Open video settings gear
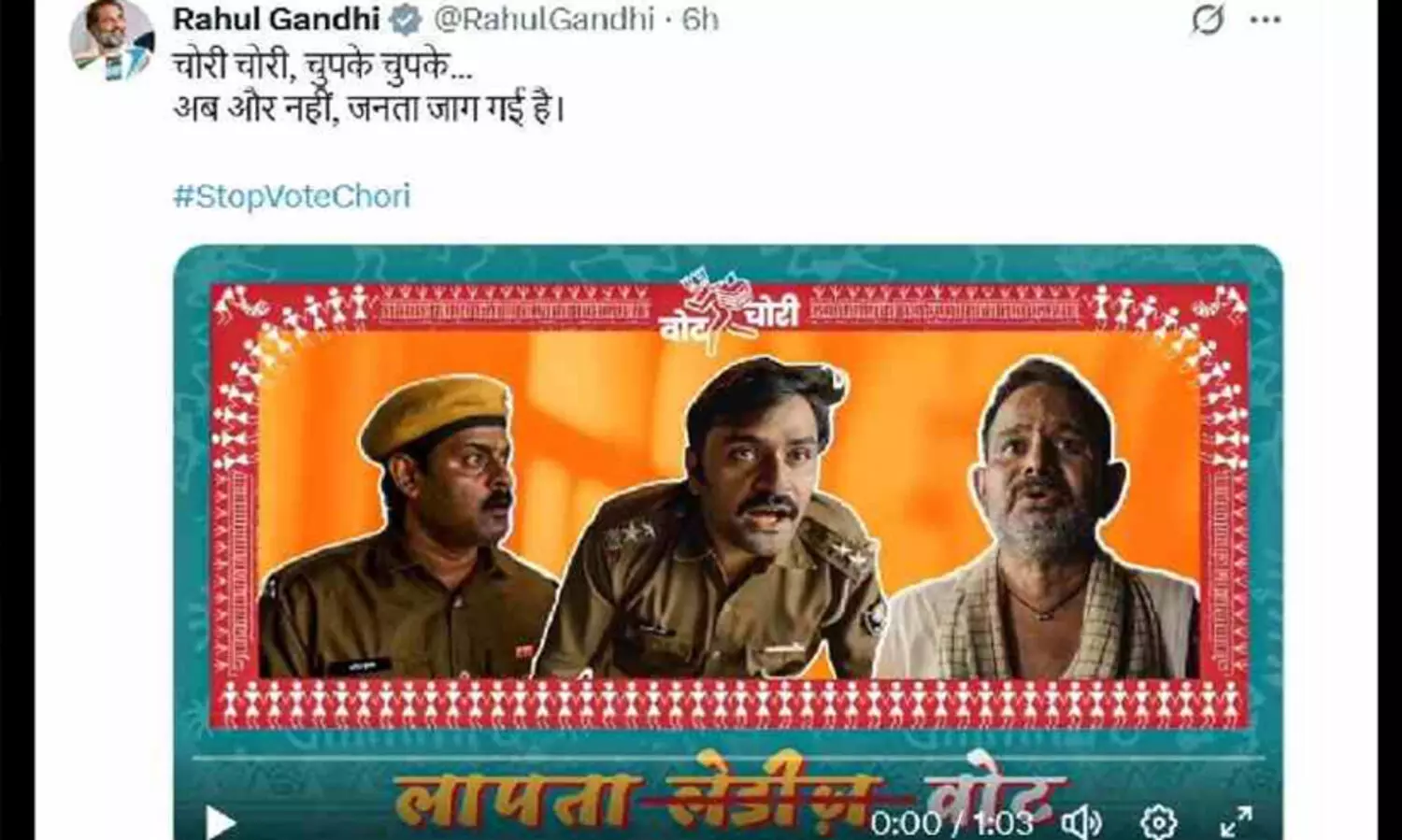Screen dimensions: 1402x840 pyautogui.click(x=1159, y=822)
